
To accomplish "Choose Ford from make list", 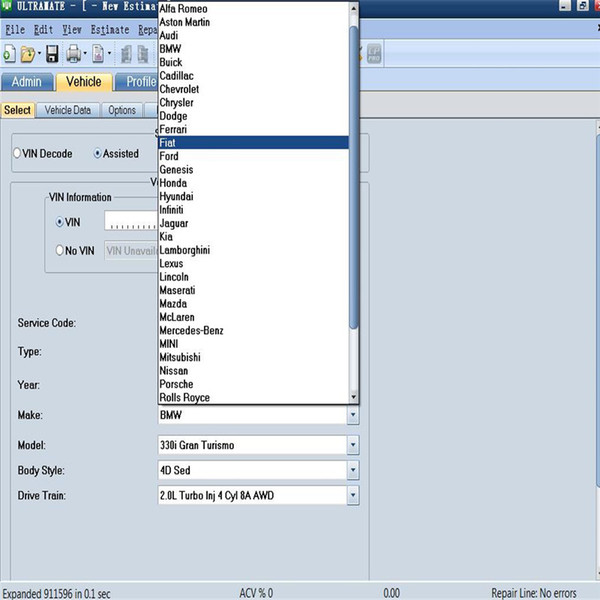I will (253, 156).
